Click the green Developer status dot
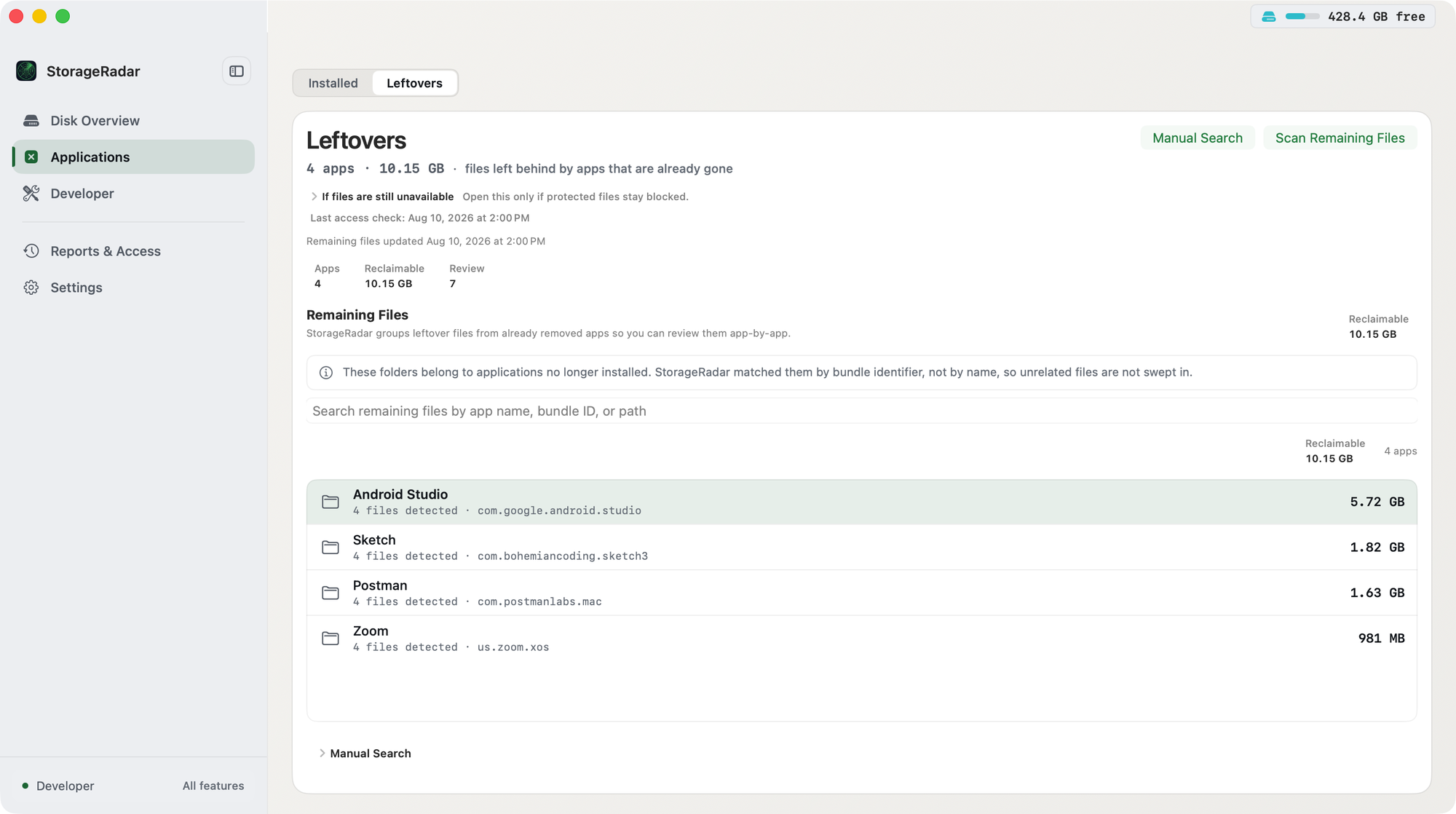This screenshot has width=1456, height=814. [25, 786]
